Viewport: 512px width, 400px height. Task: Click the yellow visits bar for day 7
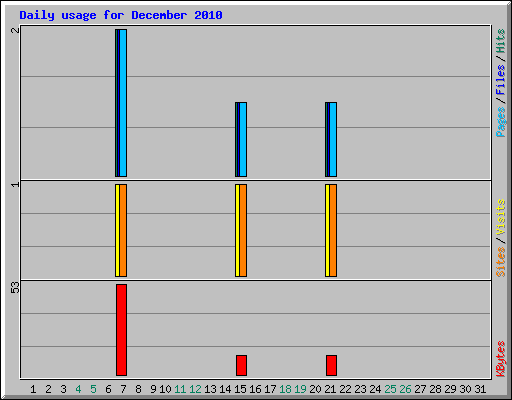tap(117, 230)
